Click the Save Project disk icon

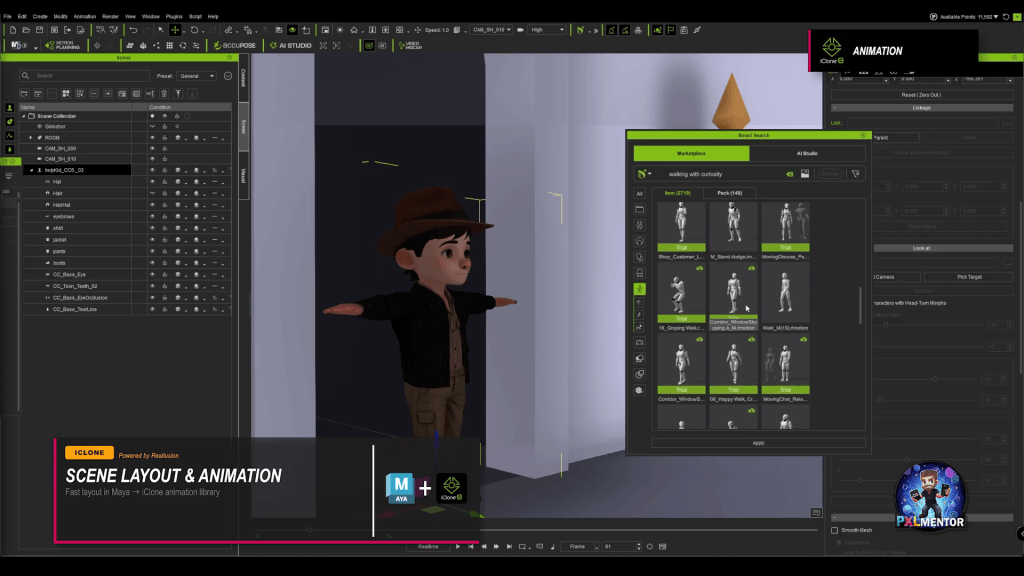[40, 30]
